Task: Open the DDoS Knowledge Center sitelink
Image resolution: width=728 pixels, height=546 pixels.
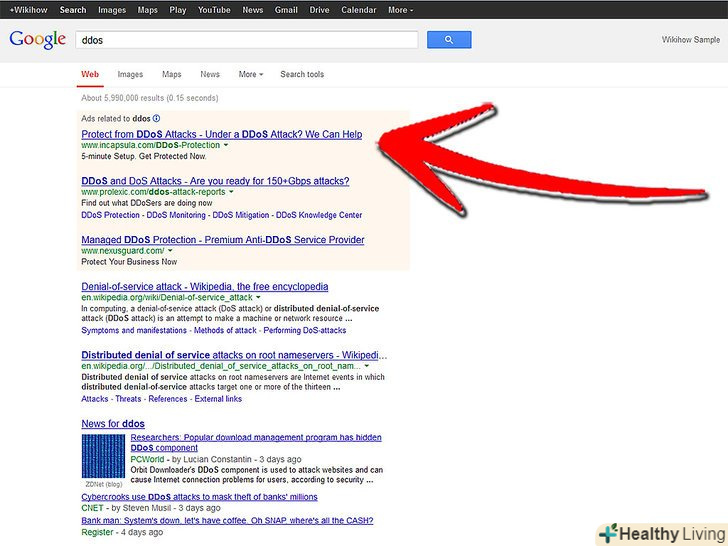Action: point(319,215)
